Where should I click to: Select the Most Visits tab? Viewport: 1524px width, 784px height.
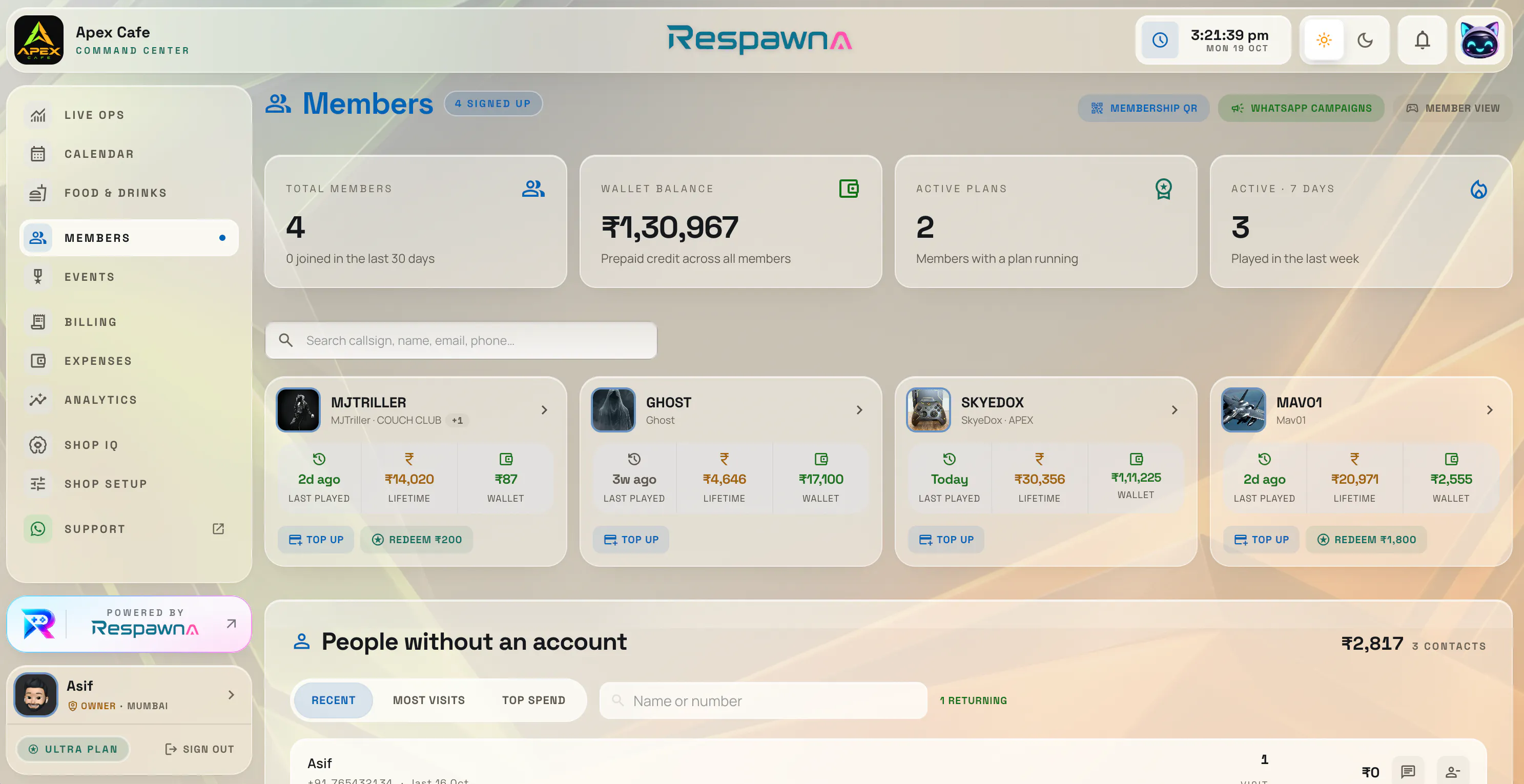(429, 700)
